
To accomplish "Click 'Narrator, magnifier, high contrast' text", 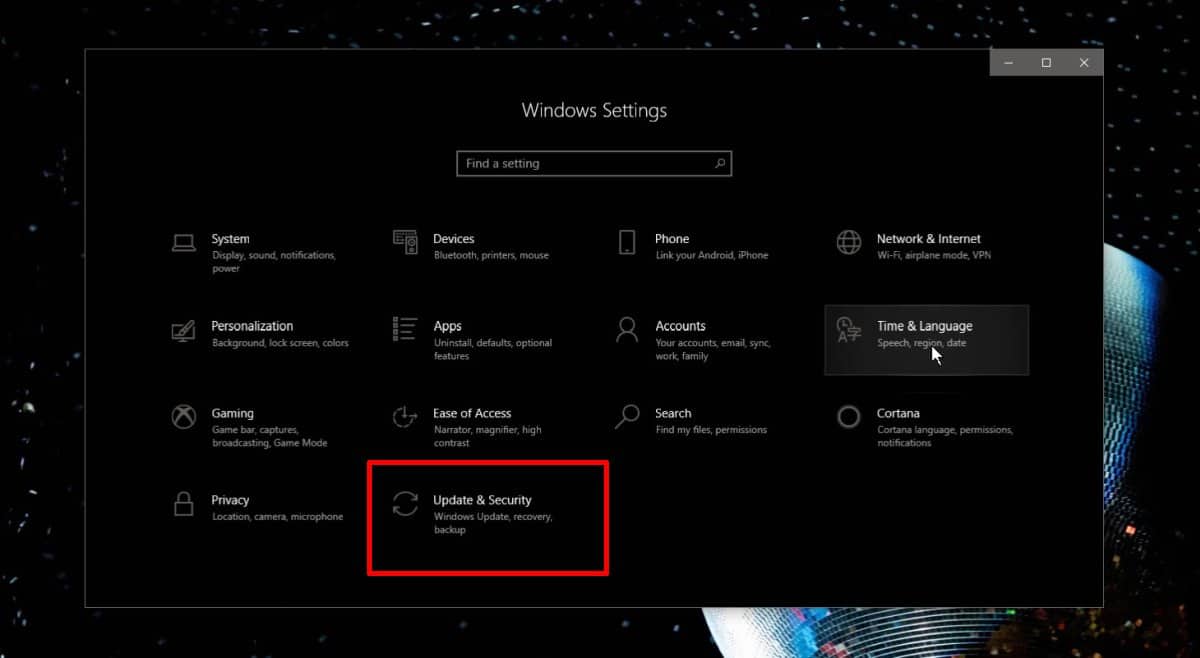I will 488,436.
